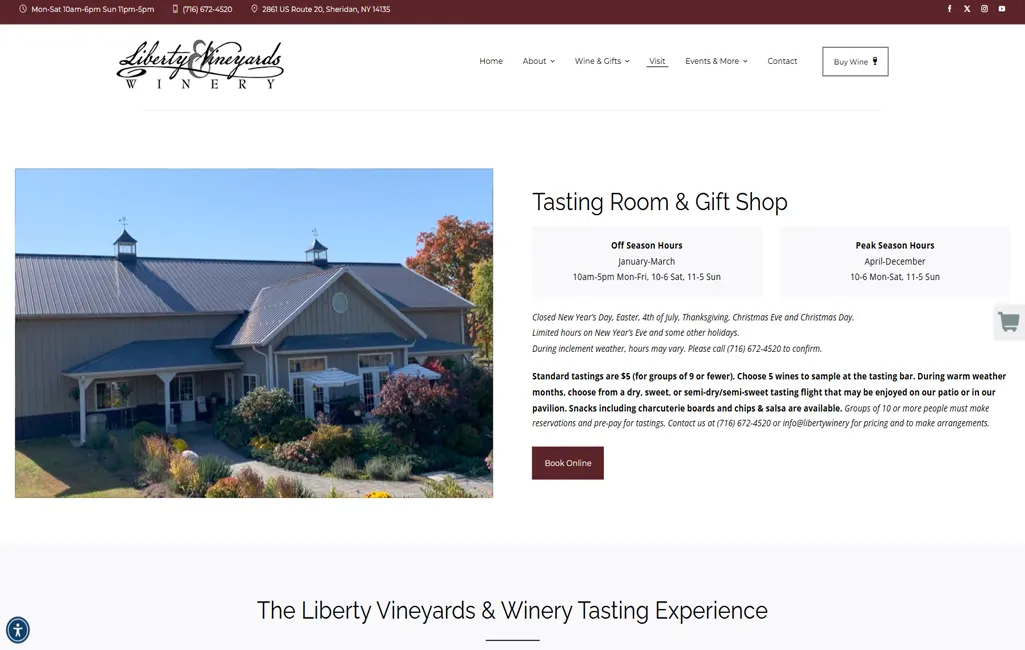Click the clock icon beside hours

[23, 9]
